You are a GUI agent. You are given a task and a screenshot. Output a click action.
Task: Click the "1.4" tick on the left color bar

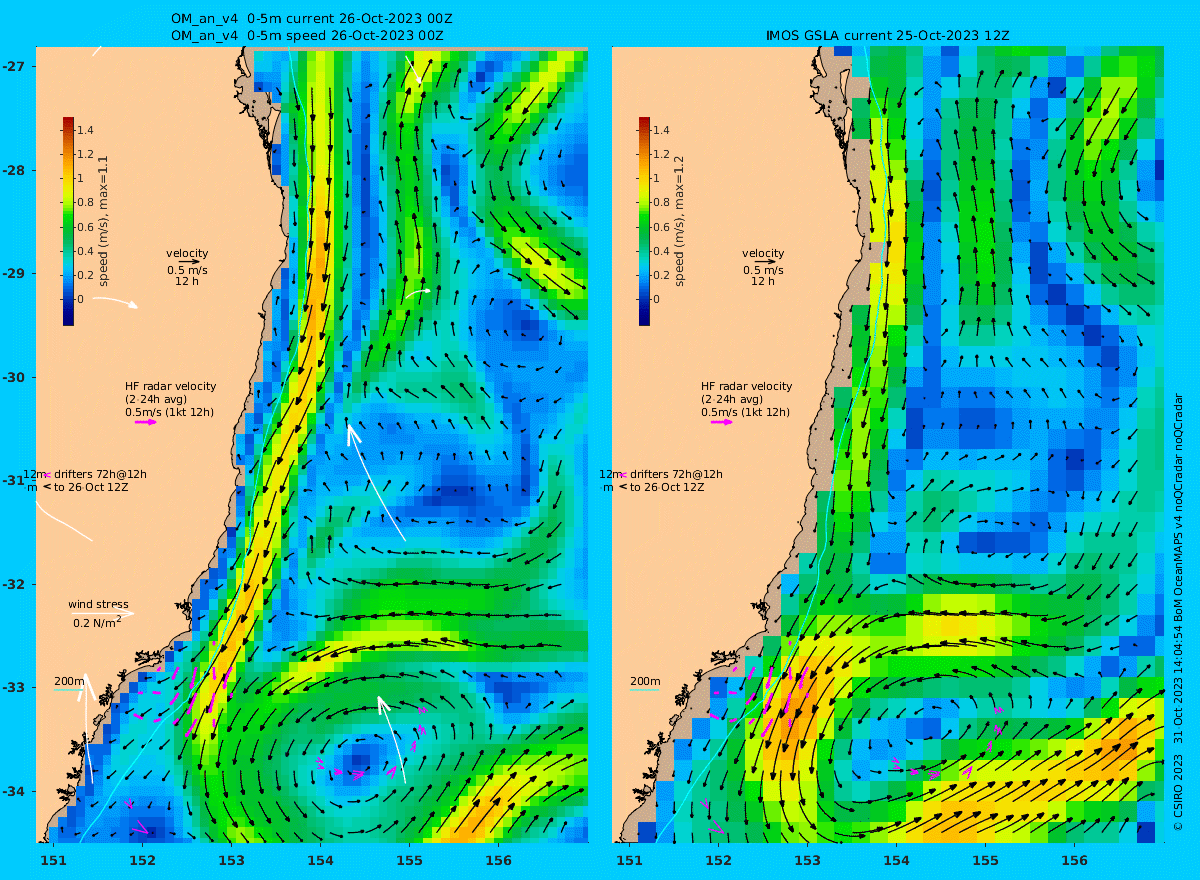point(86,130)
